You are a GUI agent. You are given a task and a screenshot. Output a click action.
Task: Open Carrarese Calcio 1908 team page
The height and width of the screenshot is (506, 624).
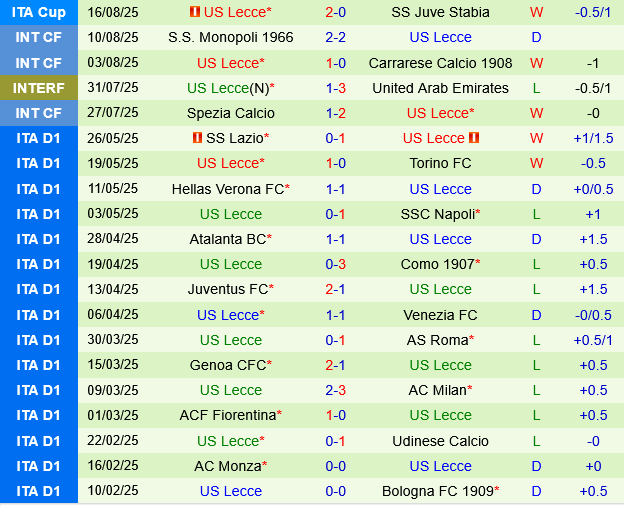(x=440, y=63)
